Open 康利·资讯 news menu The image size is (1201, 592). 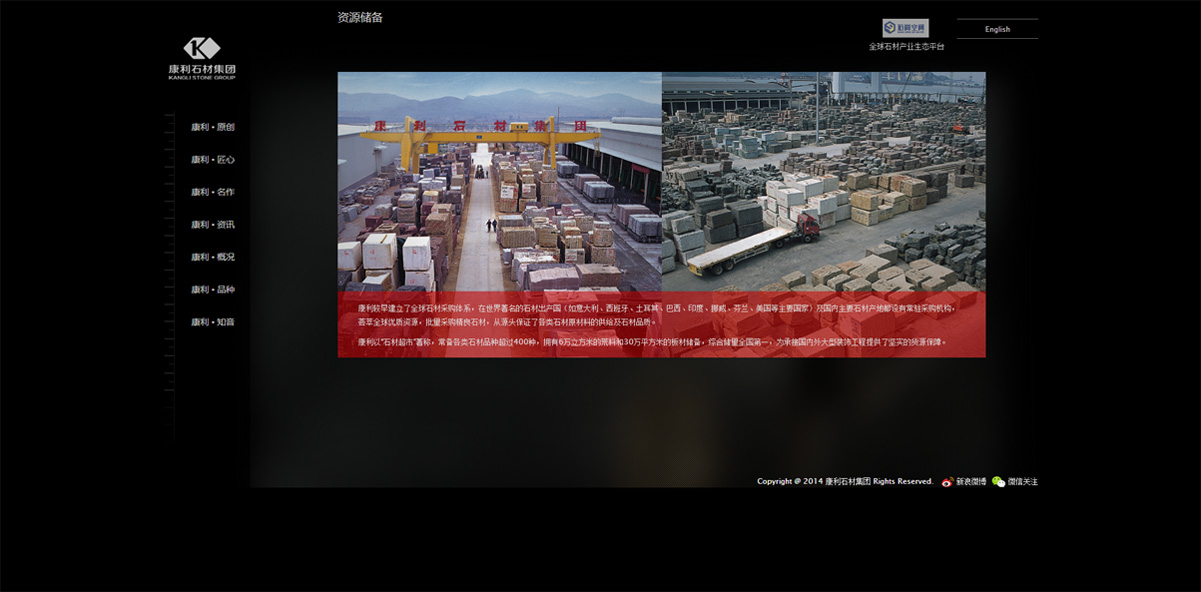(212, 225)
